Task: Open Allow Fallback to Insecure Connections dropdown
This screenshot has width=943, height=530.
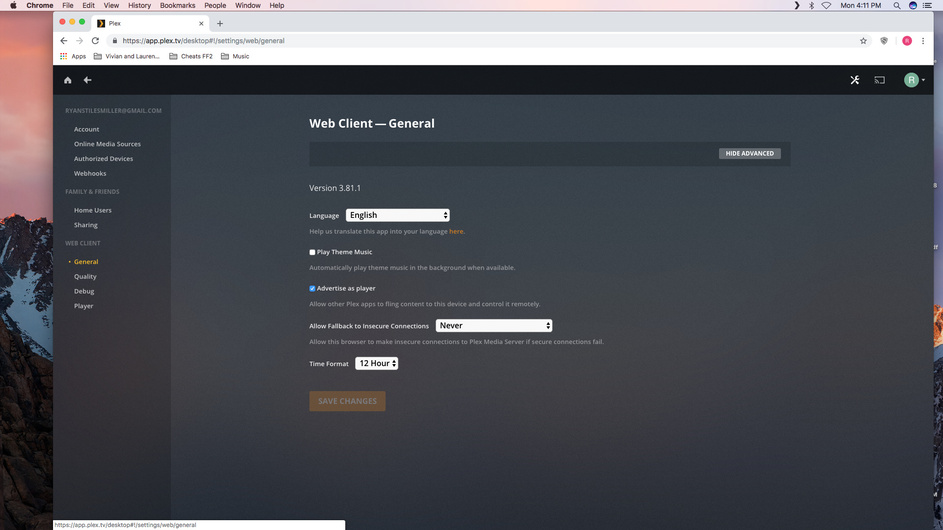Action: [494, 325]
